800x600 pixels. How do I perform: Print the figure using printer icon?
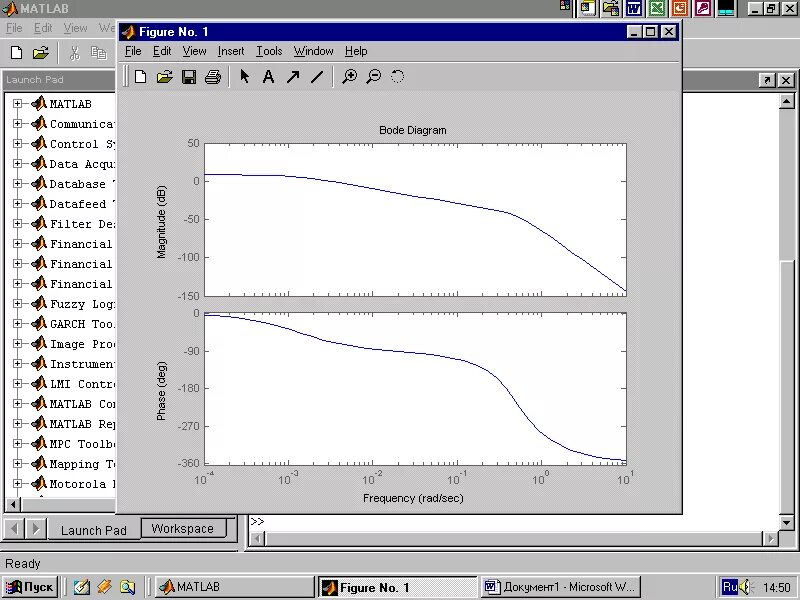tap(213, 77)
